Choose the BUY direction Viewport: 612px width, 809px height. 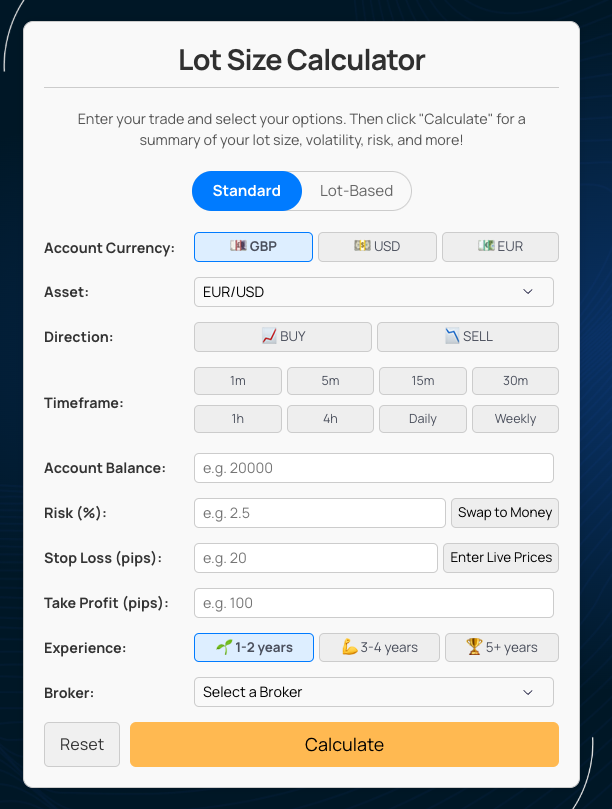pyautogui.click(x=283, y=337)
